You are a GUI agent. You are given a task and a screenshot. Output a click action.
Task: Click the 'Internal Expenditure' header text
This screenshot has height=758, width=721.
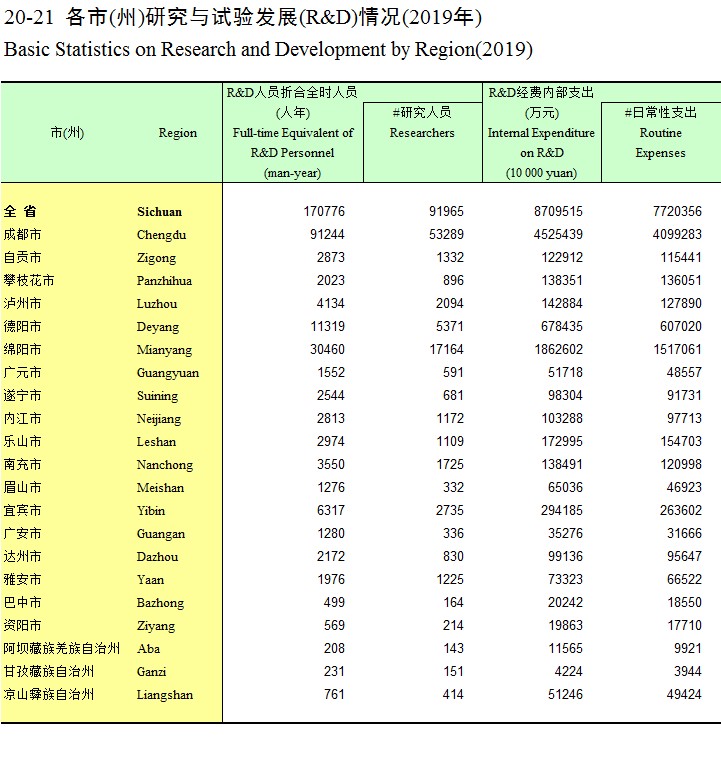coord(541,133)
